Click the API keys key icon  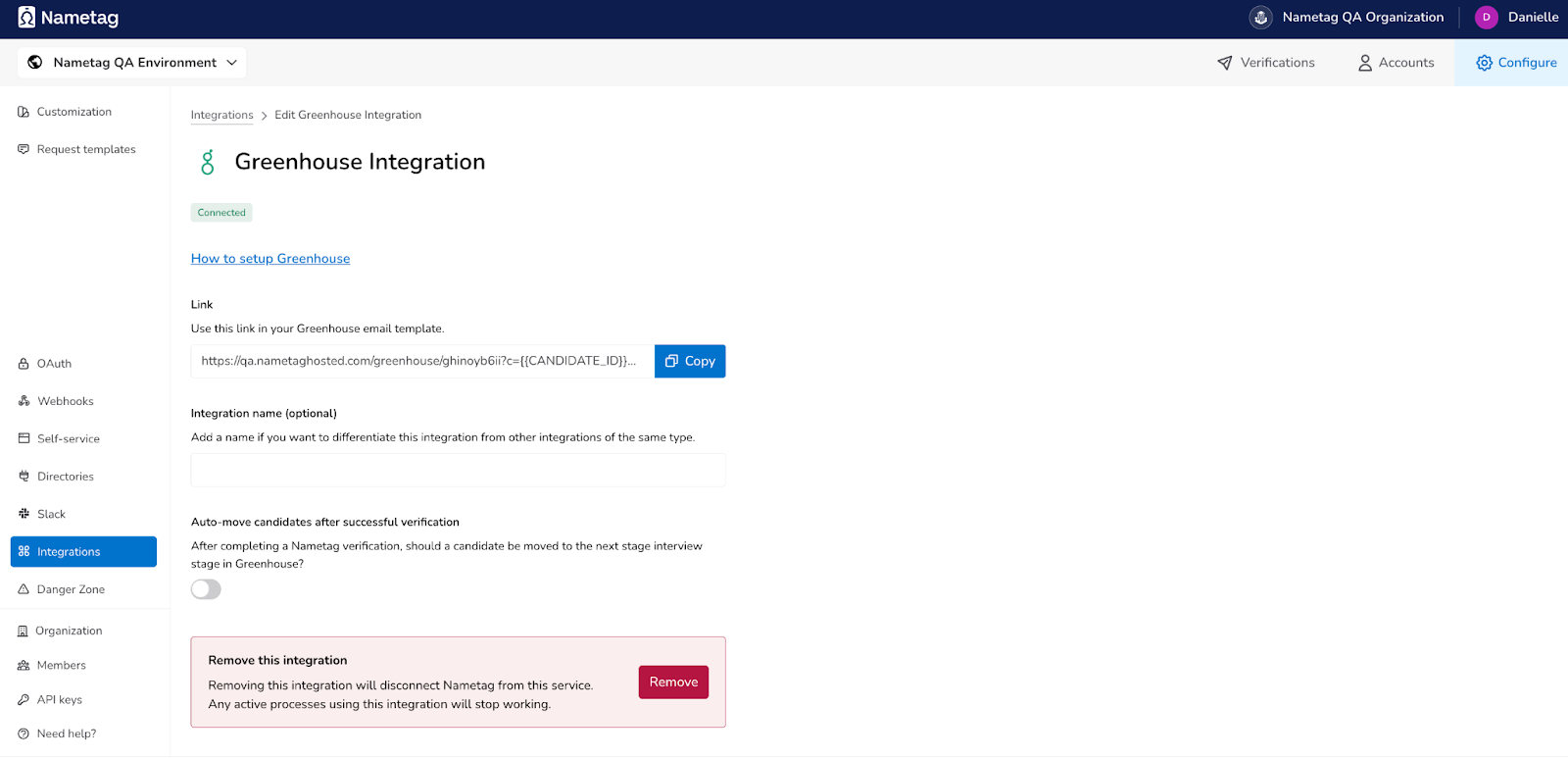tap(24, 699)
